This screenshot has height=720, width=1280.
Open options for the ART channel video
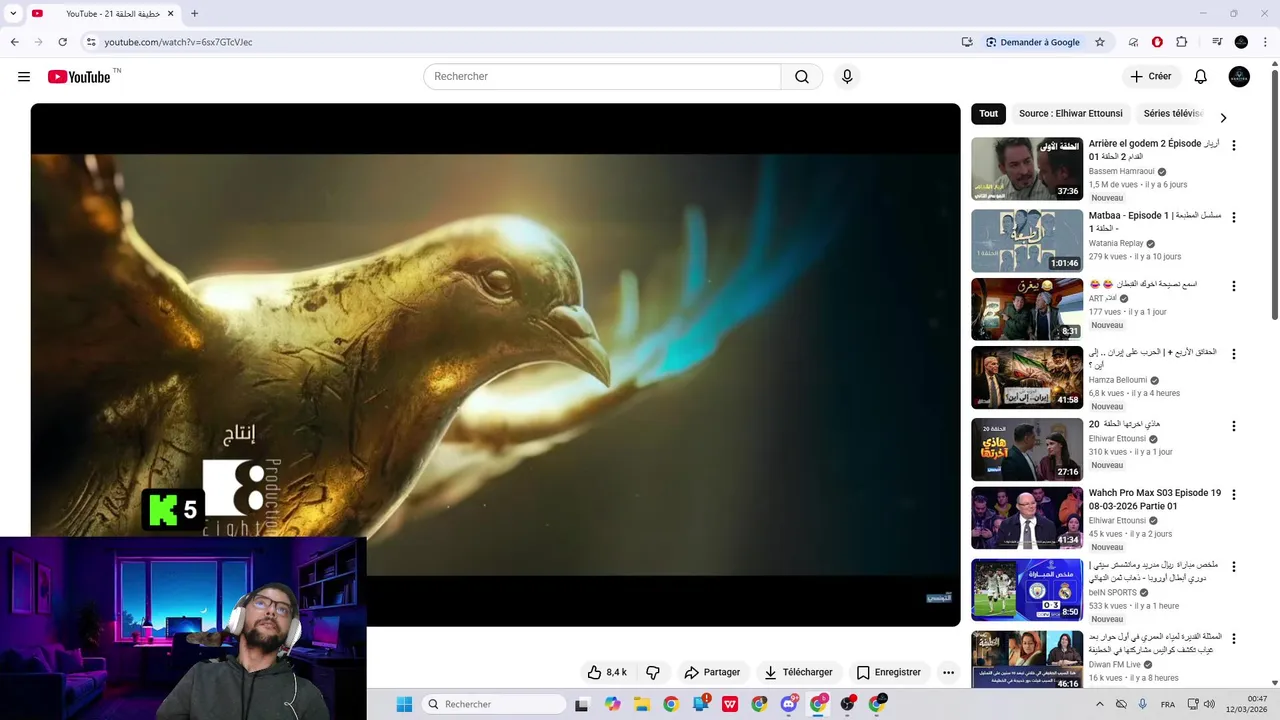coord(1233,286)
